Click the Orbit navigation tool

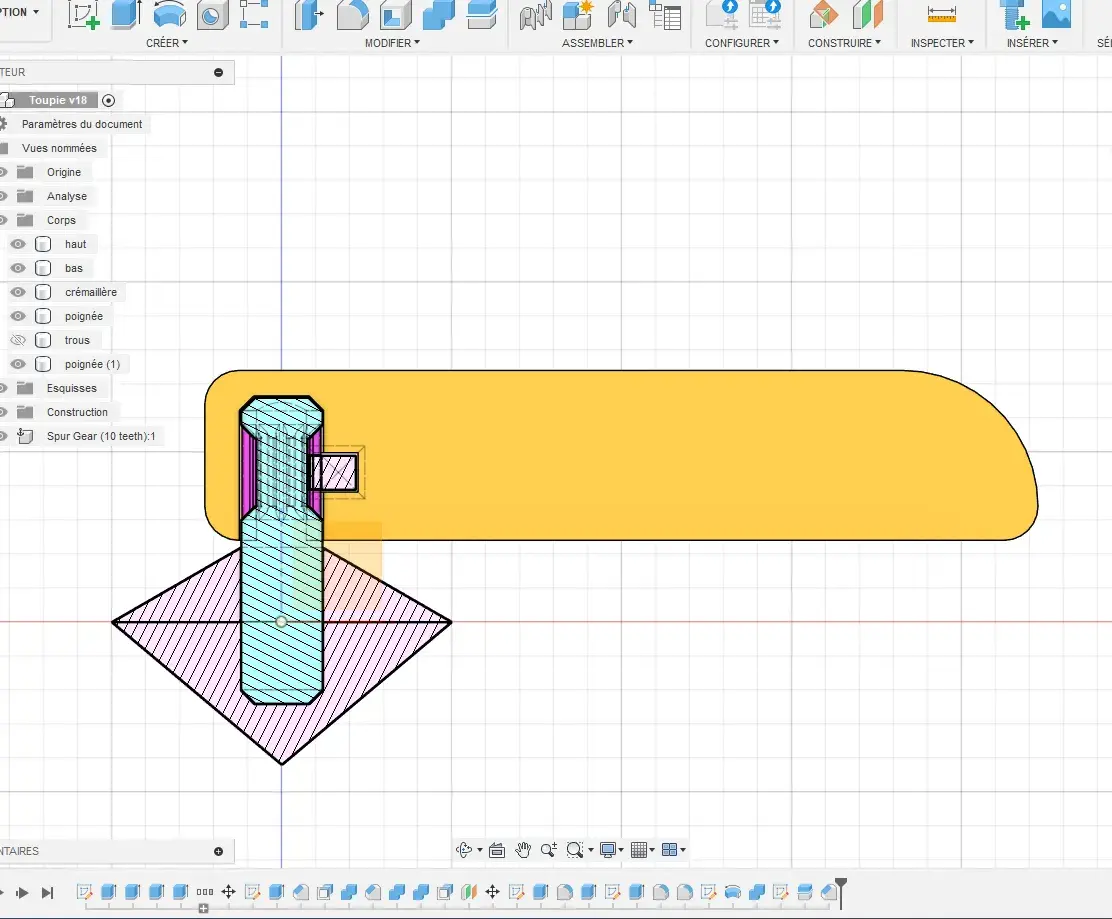(x=464, y=850)
